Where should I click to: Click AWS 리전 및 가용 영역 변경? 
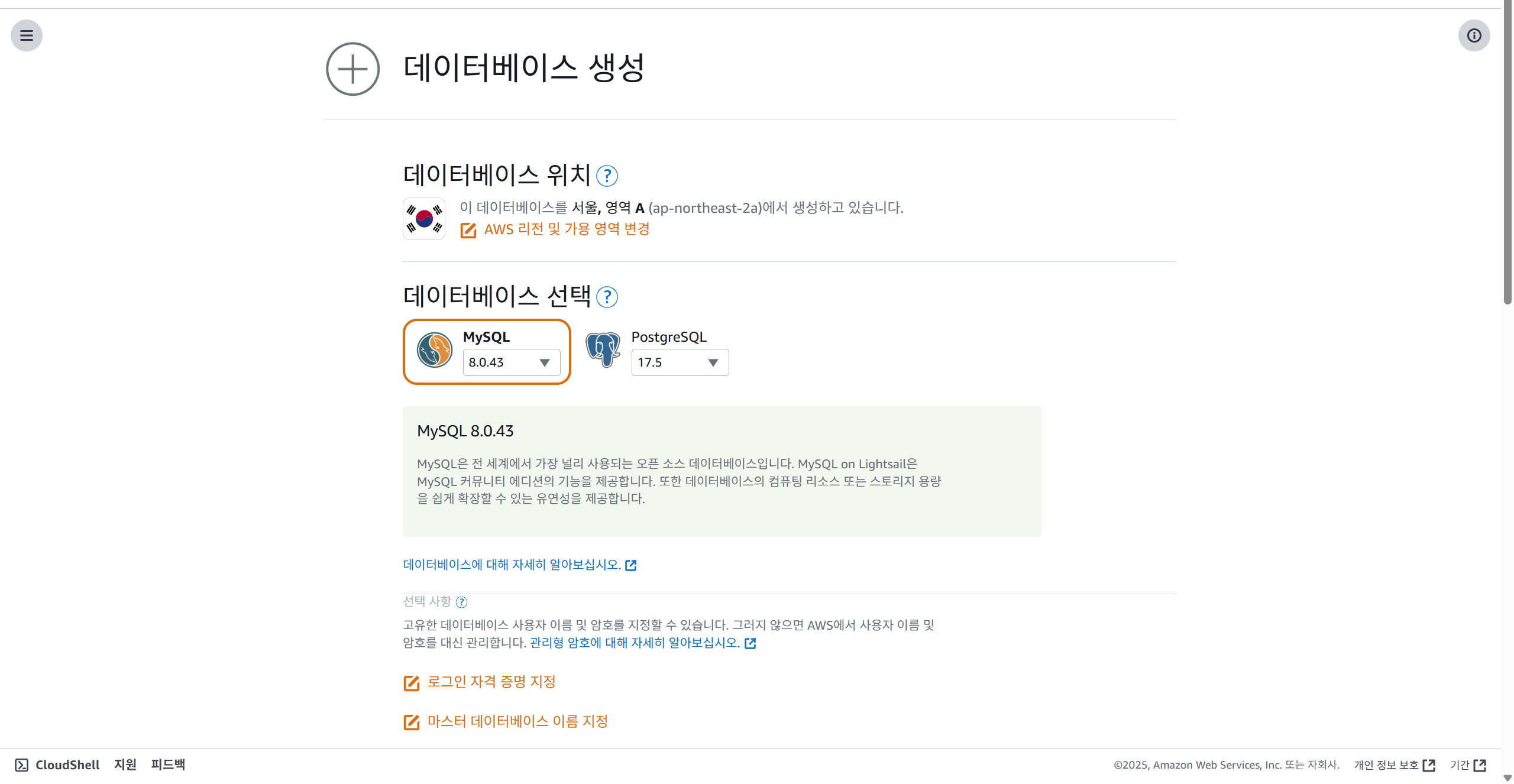tap(566, 229)
